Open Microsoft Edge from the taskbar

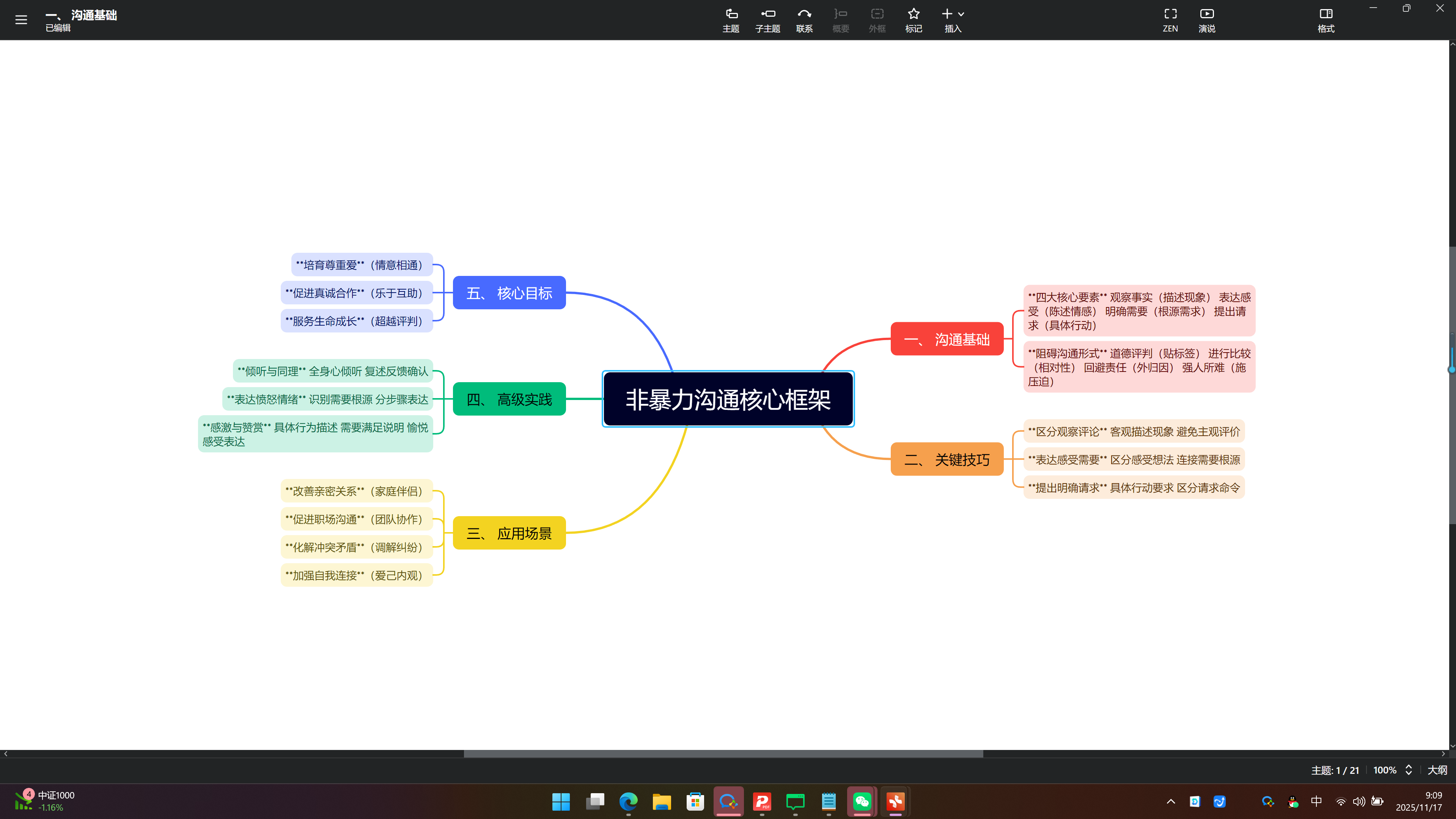(628, 802)
